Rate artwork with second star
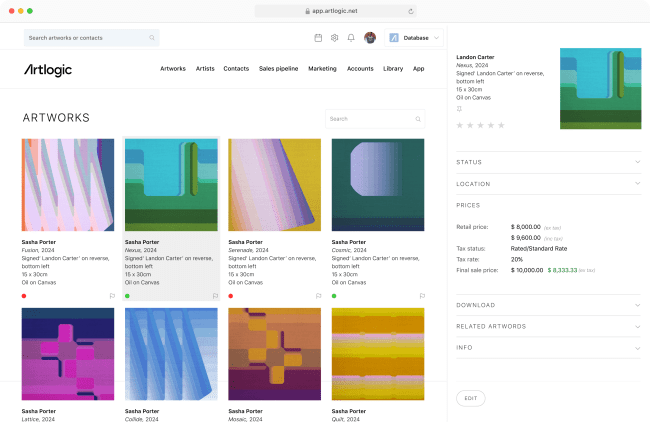Image resolution: width=650 pixels, height=422 pixels. click(x=470, y=125)
